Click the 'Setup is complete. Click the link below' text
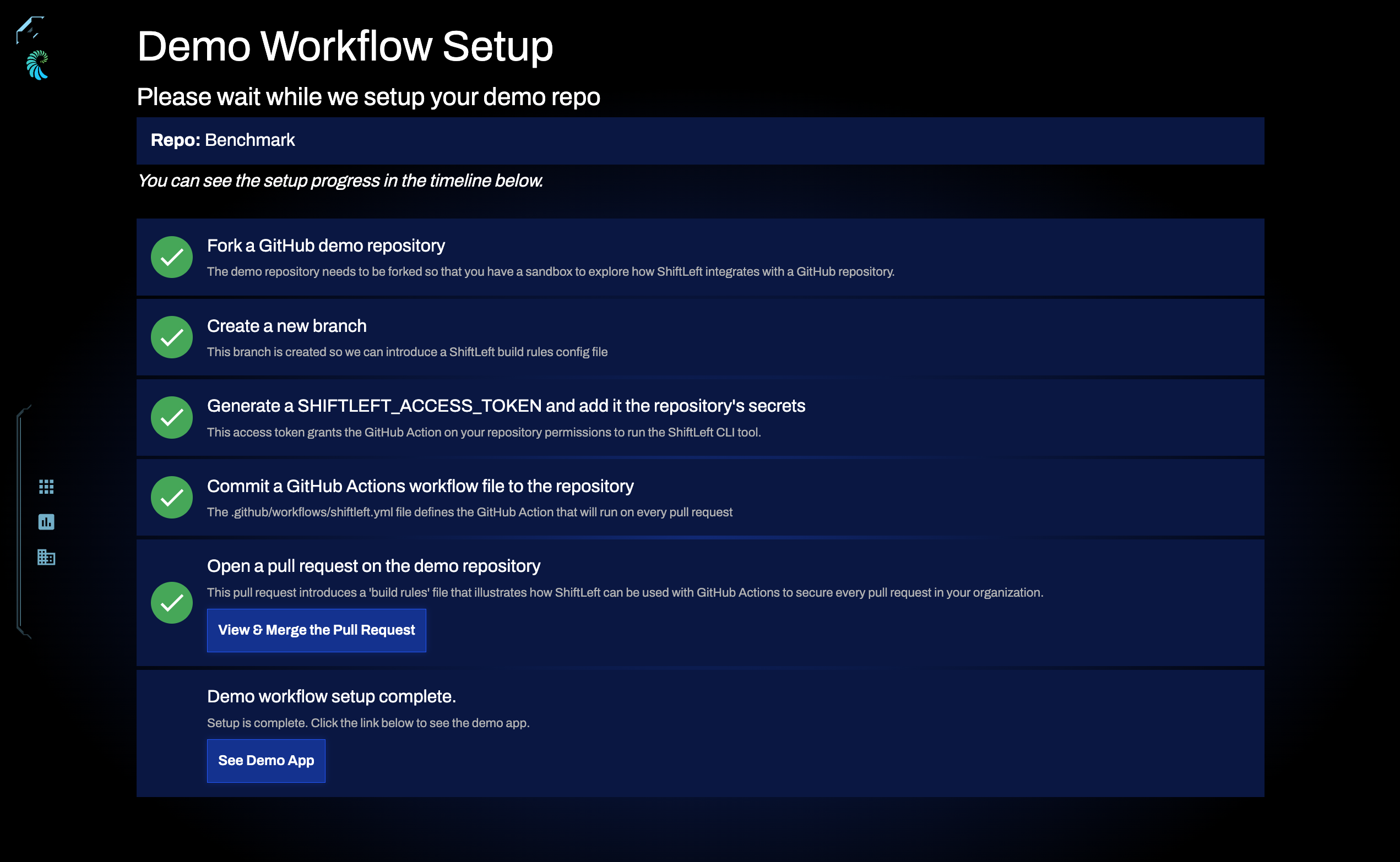The width and height of the screenshot is (1400, 862). click(368, 723)
